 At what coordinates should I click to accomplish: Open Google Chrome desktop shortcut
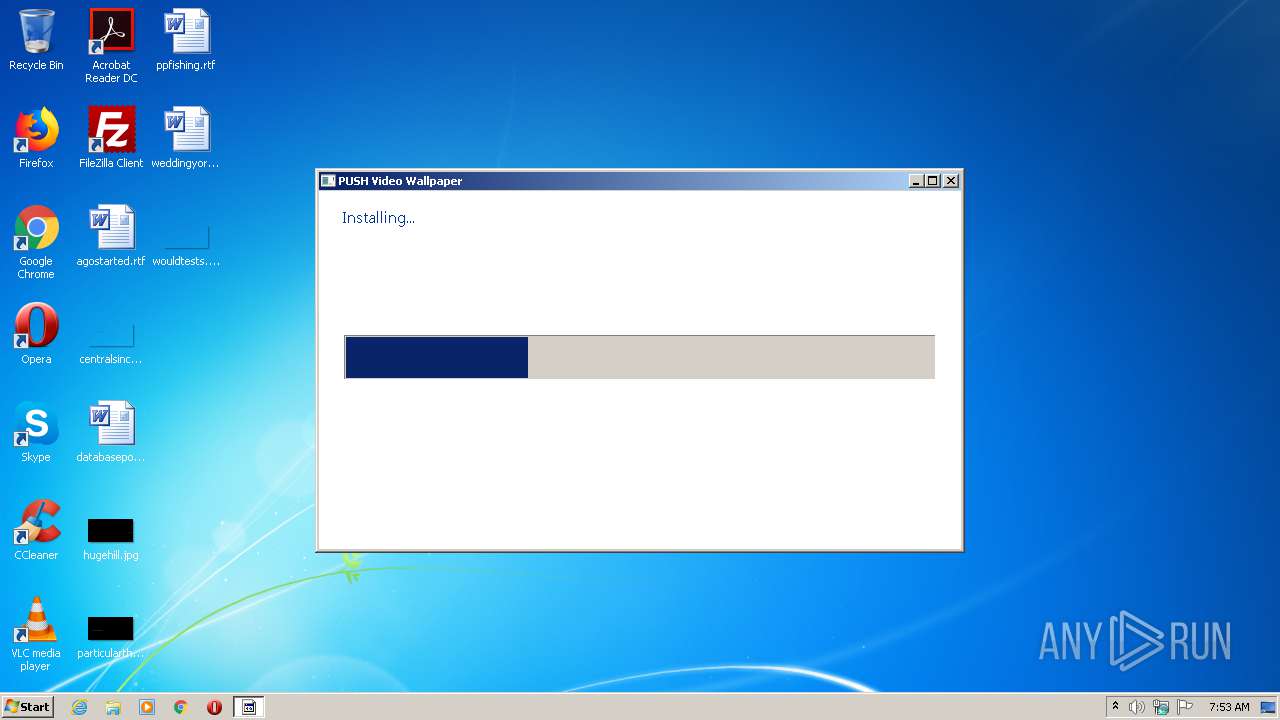(x=36, y=242)
